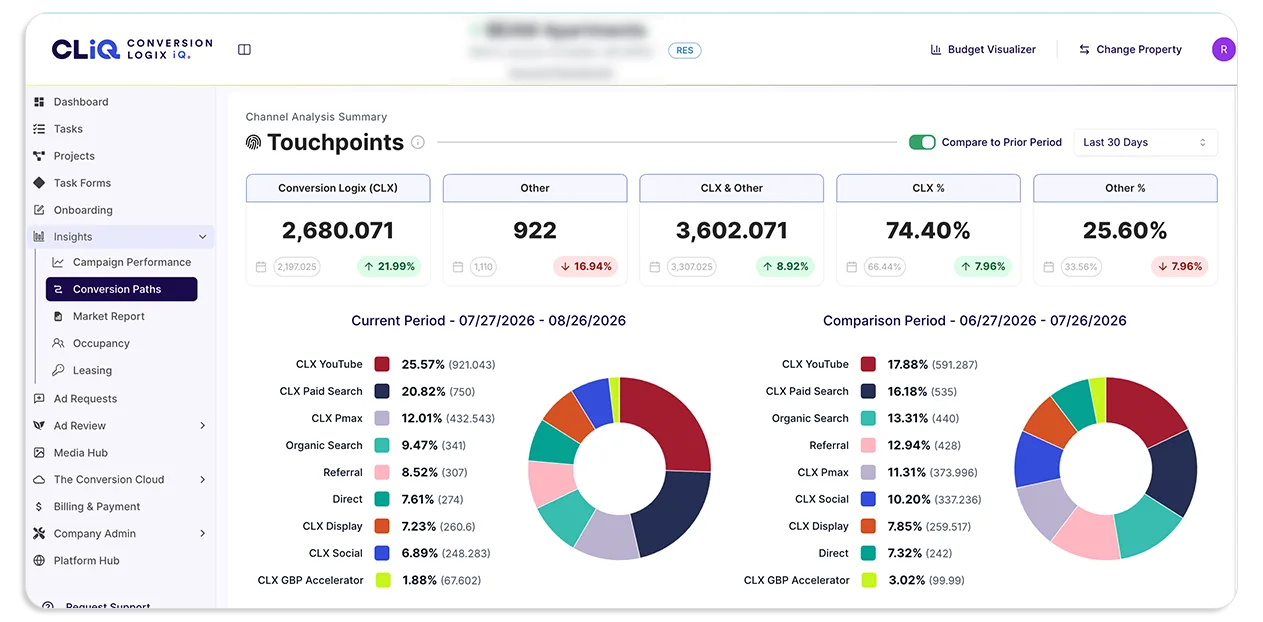Click the Other card header
The width and height of the screenshot is (1263, 622).
point(535,188)
